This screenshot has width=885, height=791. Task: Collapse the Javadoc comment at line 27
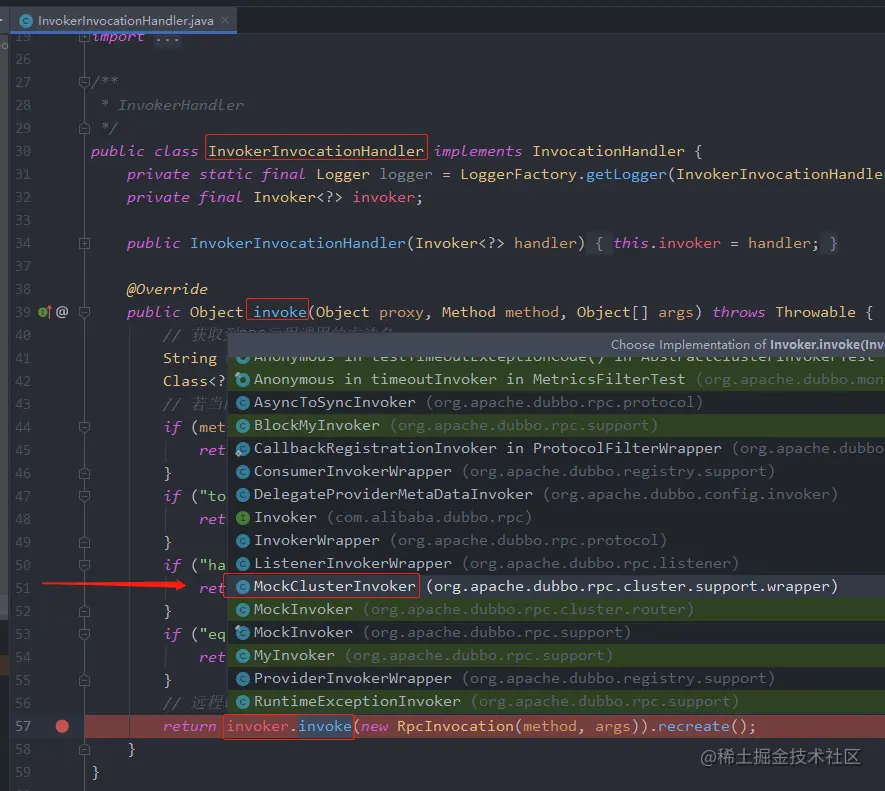click(x=85, y=82)
